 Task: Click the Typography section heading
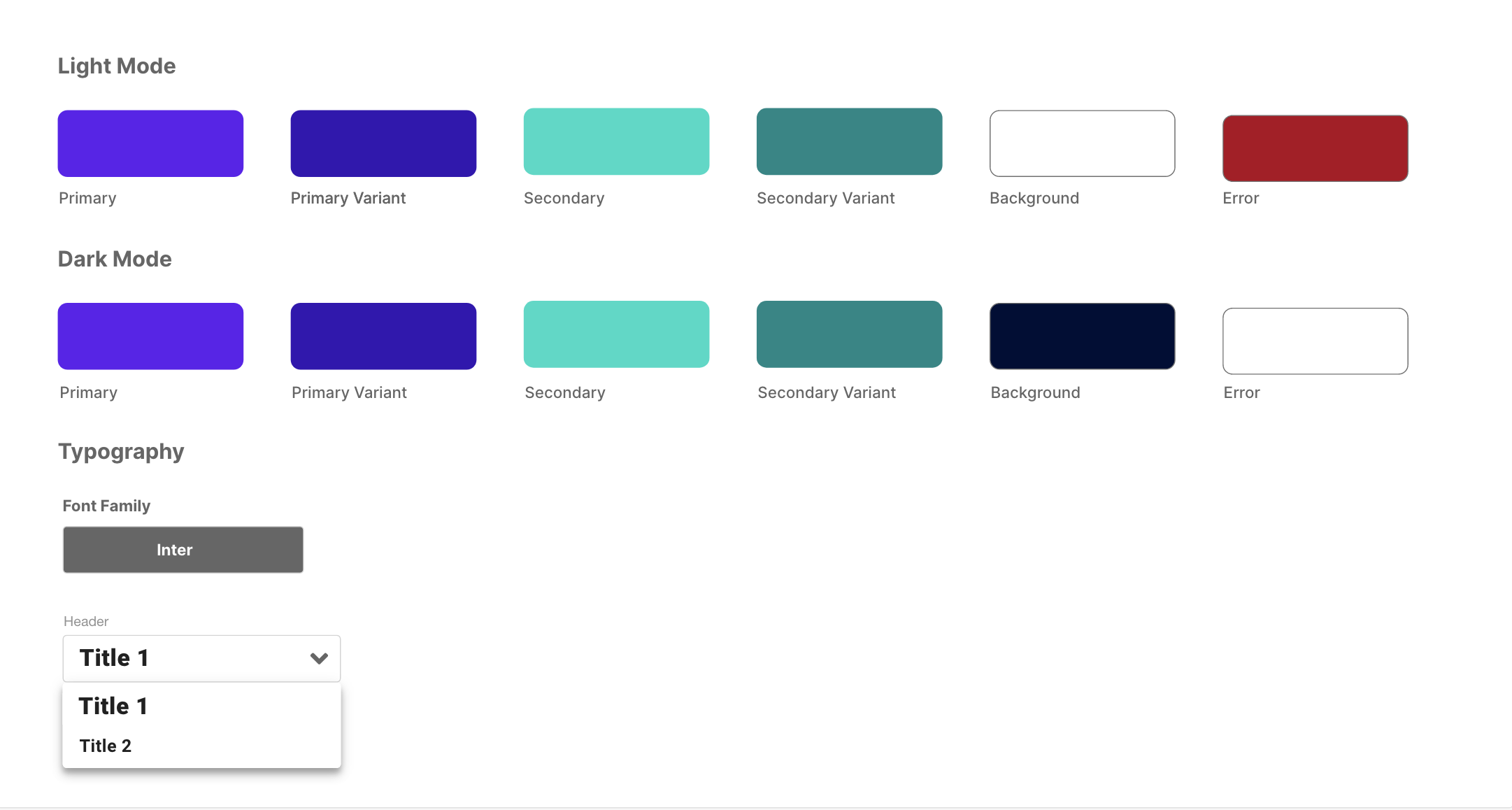[x=121, y=451]
